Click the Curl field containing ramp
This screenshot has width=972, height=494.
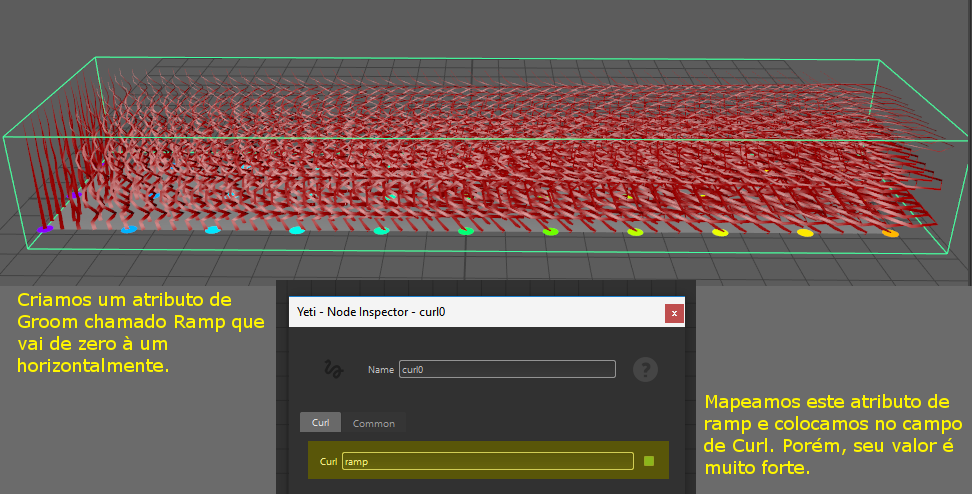487,461
